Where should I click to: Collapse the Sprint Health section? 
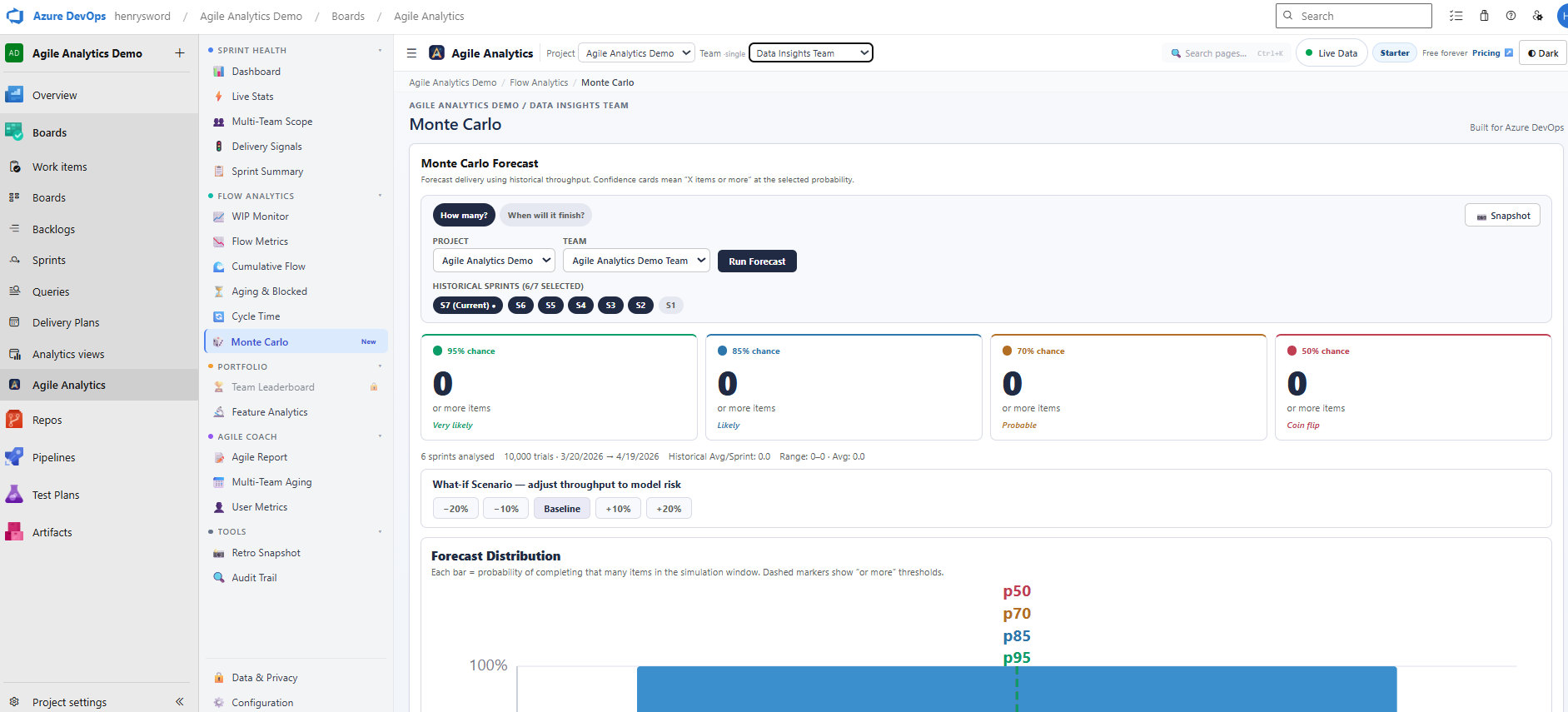[380, 51]
